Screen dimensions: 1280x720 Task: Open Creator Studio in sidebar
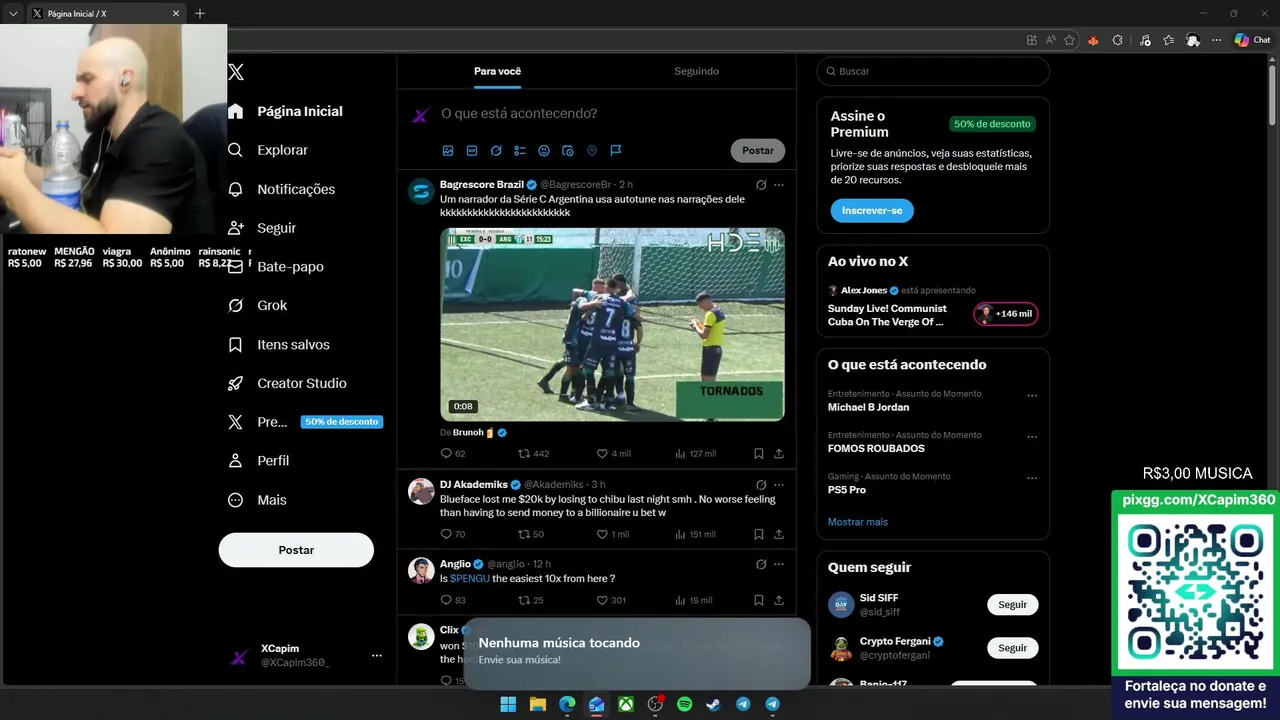[x=287, y=383]
